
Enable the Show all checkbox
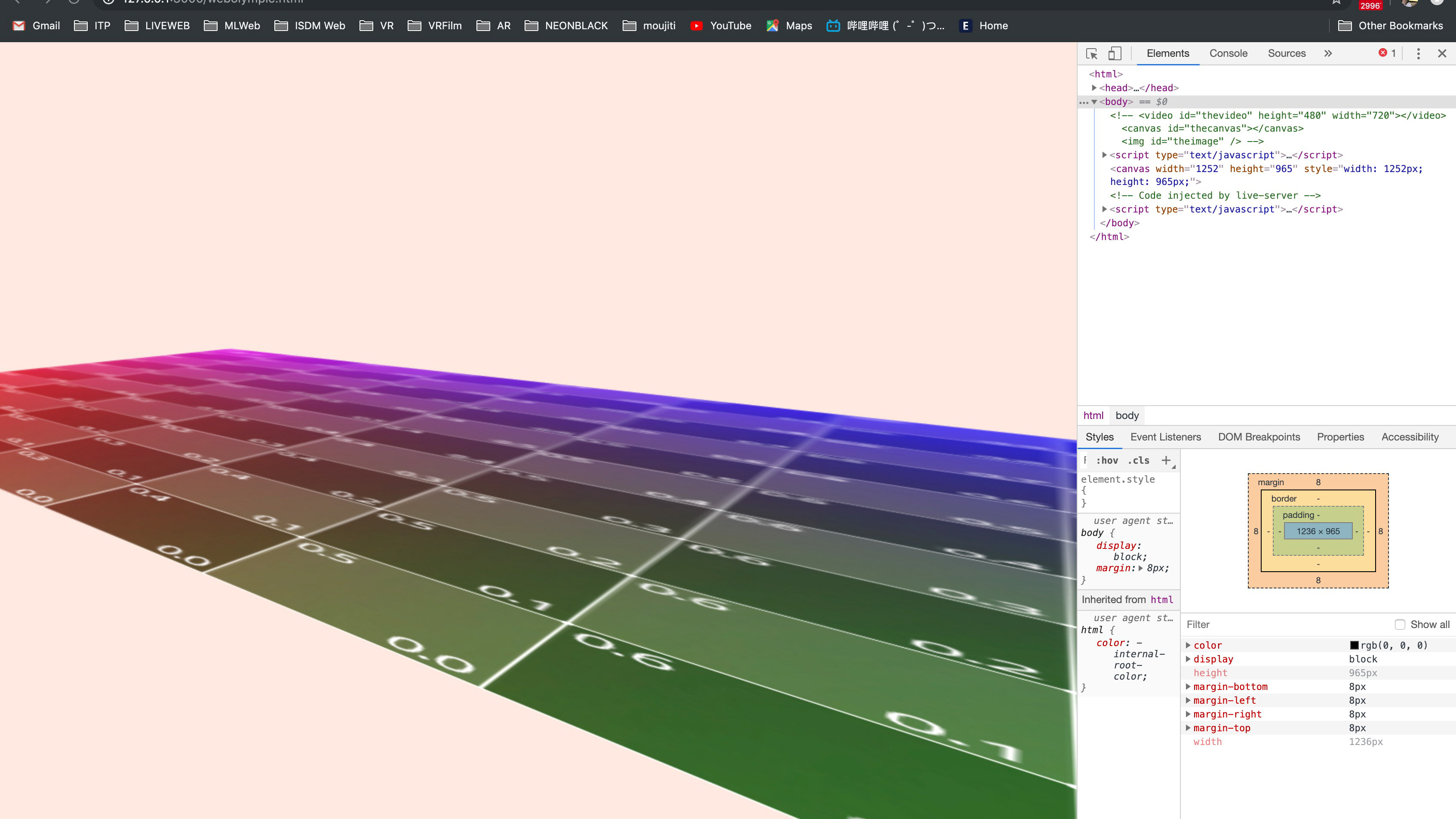point(1400,625)
